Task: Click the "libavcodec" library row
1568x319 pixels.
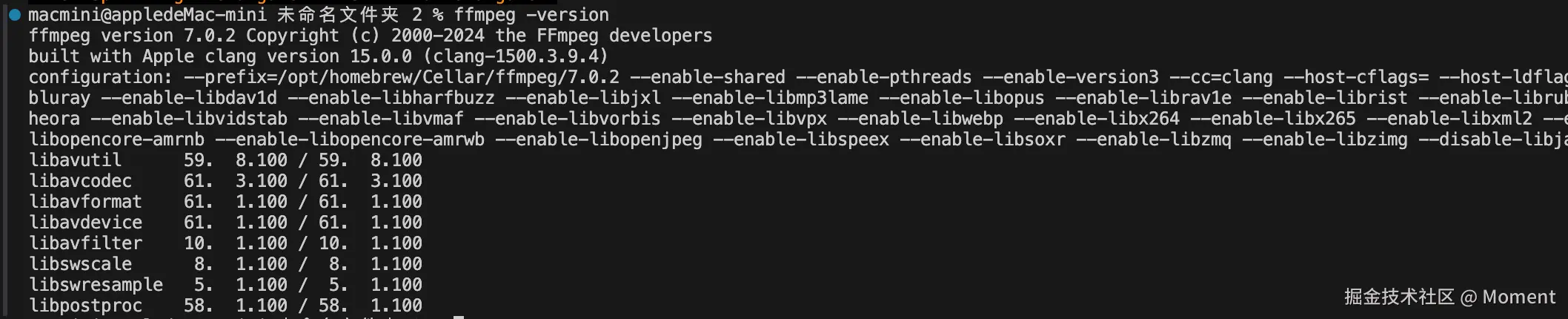Action: click(80, 181)
